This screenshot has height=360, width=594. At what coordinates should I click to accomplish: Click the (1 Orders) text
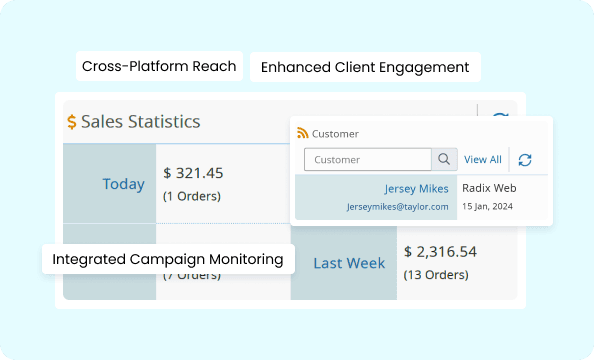(x=192, y=196)
